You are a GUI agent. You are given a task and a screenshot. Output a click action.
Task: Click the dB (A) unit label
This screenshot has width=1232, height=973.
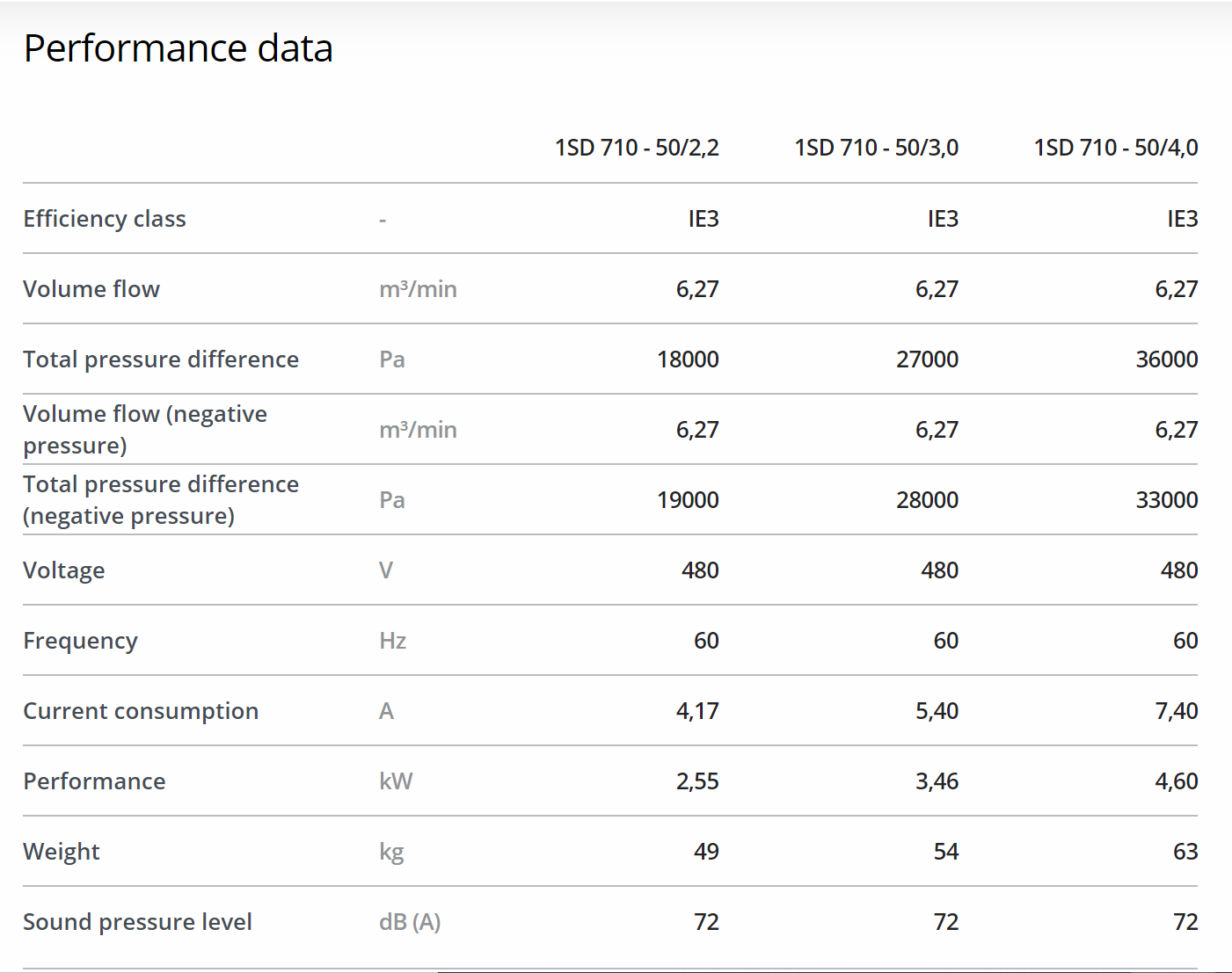(x=410, y=922)
